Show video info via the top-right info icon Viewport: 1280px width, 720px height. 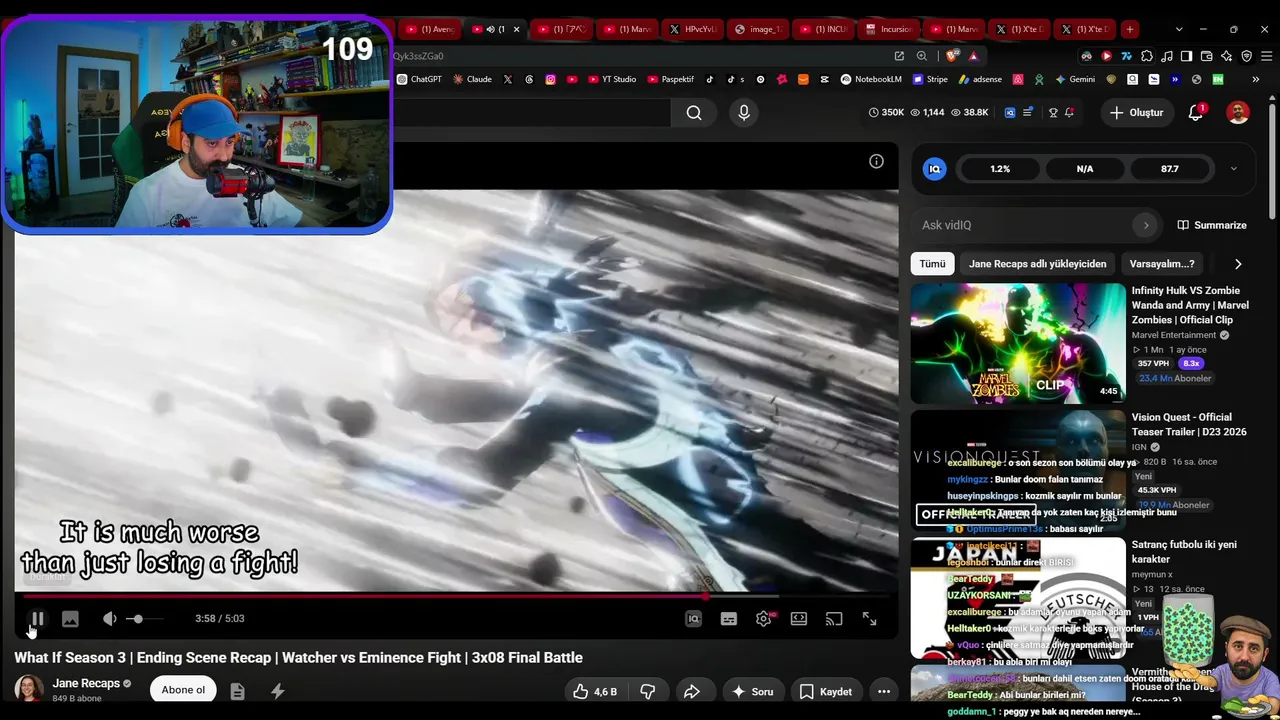876,161
